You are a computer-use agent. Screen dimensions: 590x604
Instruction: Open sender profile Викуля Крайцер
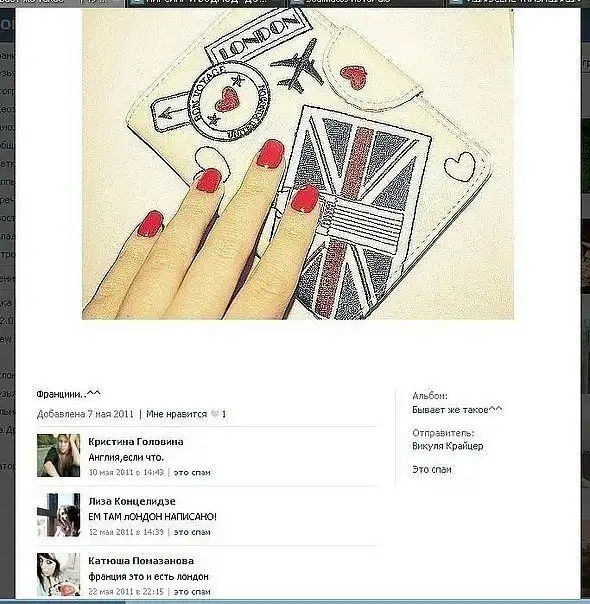448,446
